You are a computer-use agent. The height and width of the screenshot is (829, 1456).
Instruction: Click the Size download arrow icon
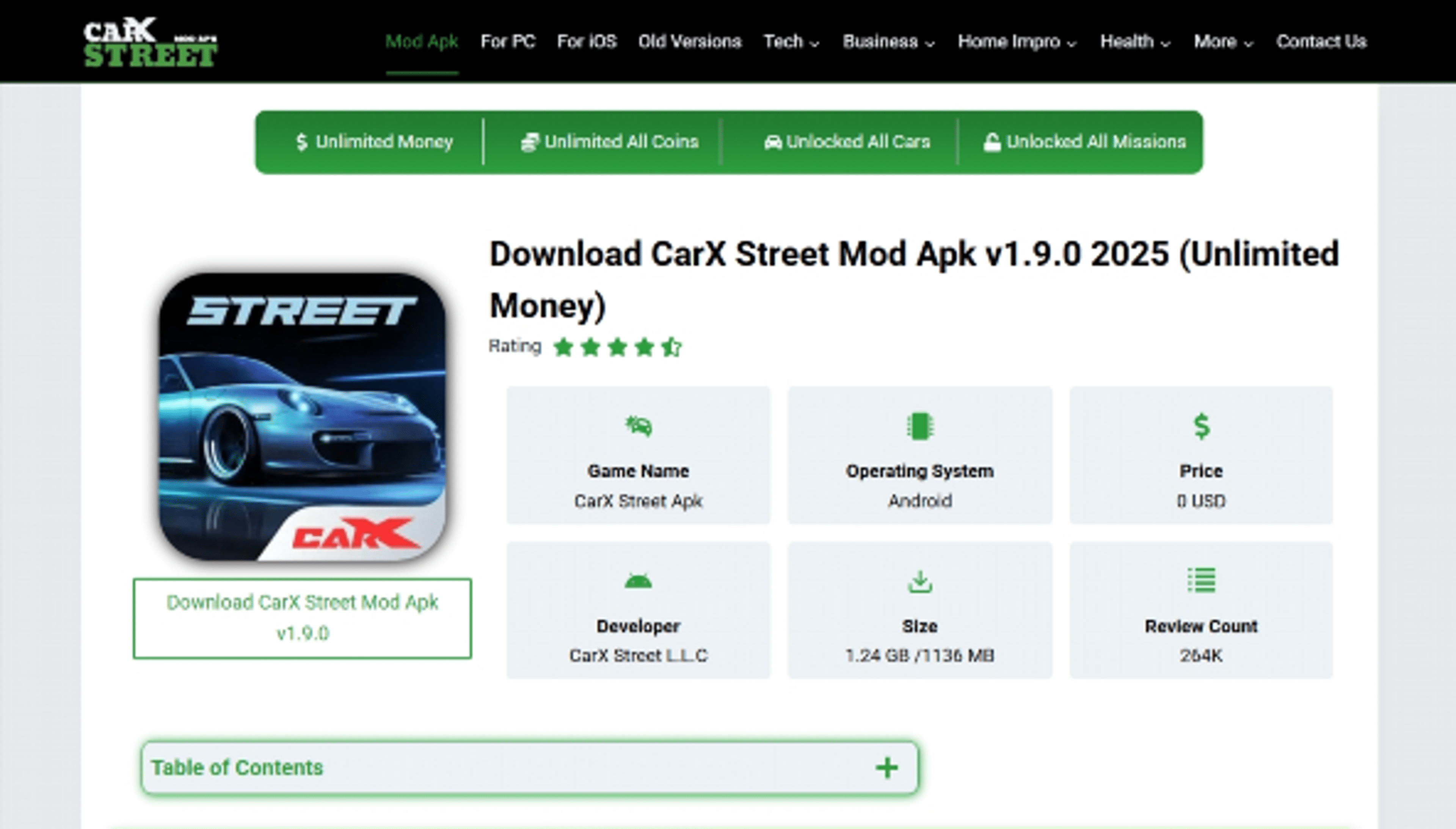click(920, 582)
